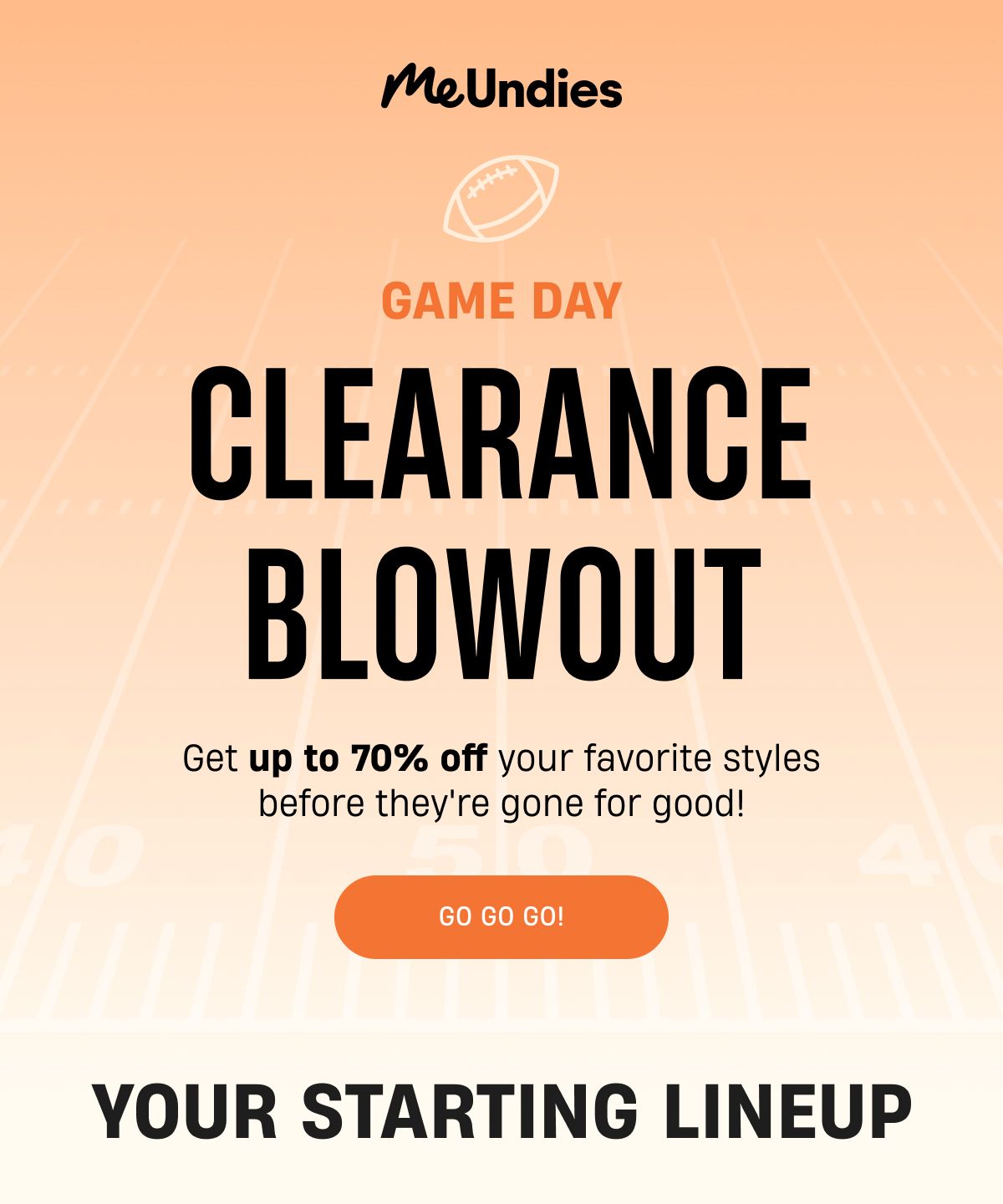Click the bold 'up to 70% off' text

(368, 758)
